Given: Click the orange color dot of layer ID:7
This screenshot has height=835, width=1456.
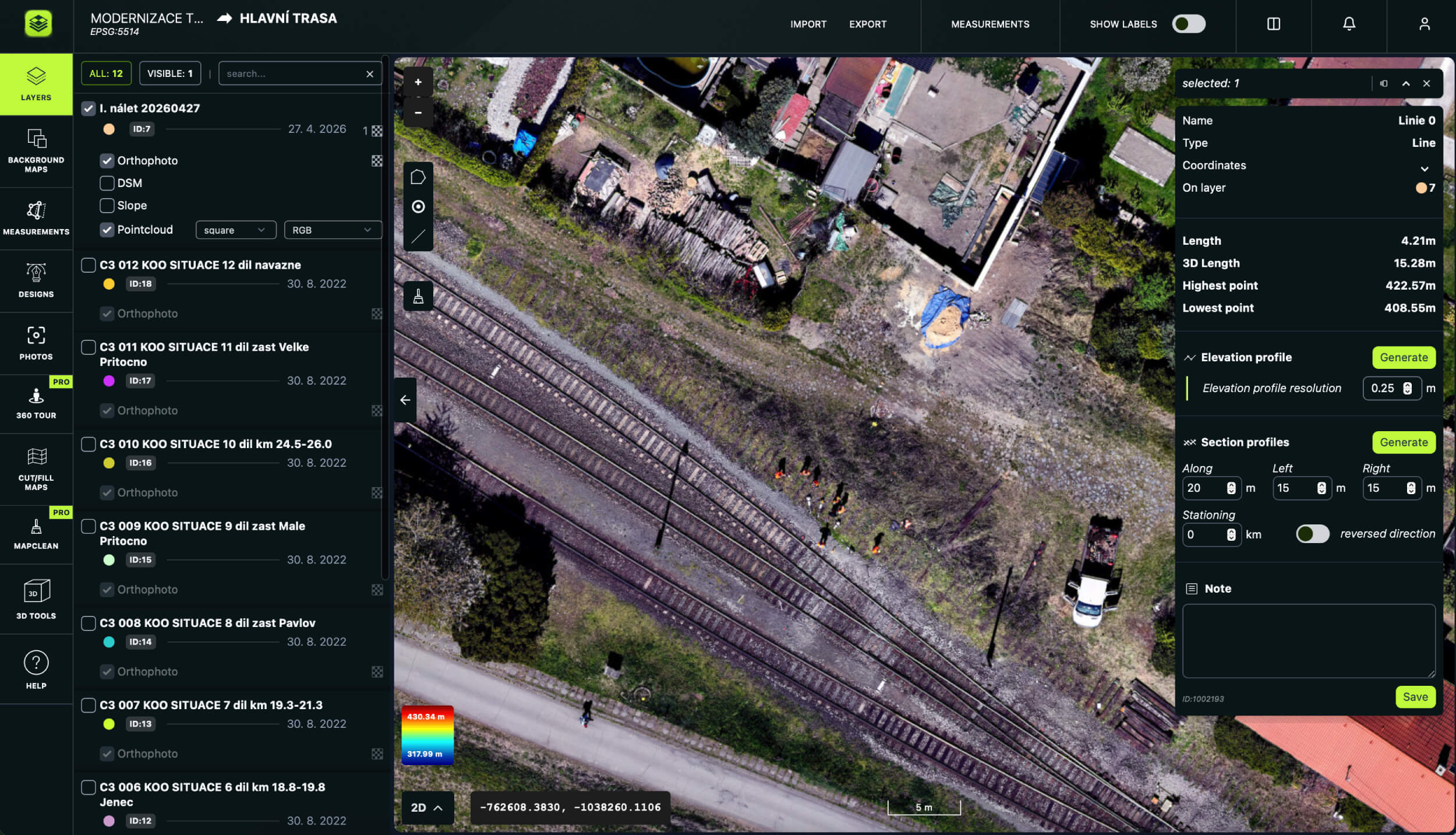Looking at the screenshot, I should pyautogui.click(x=109, y=129).
